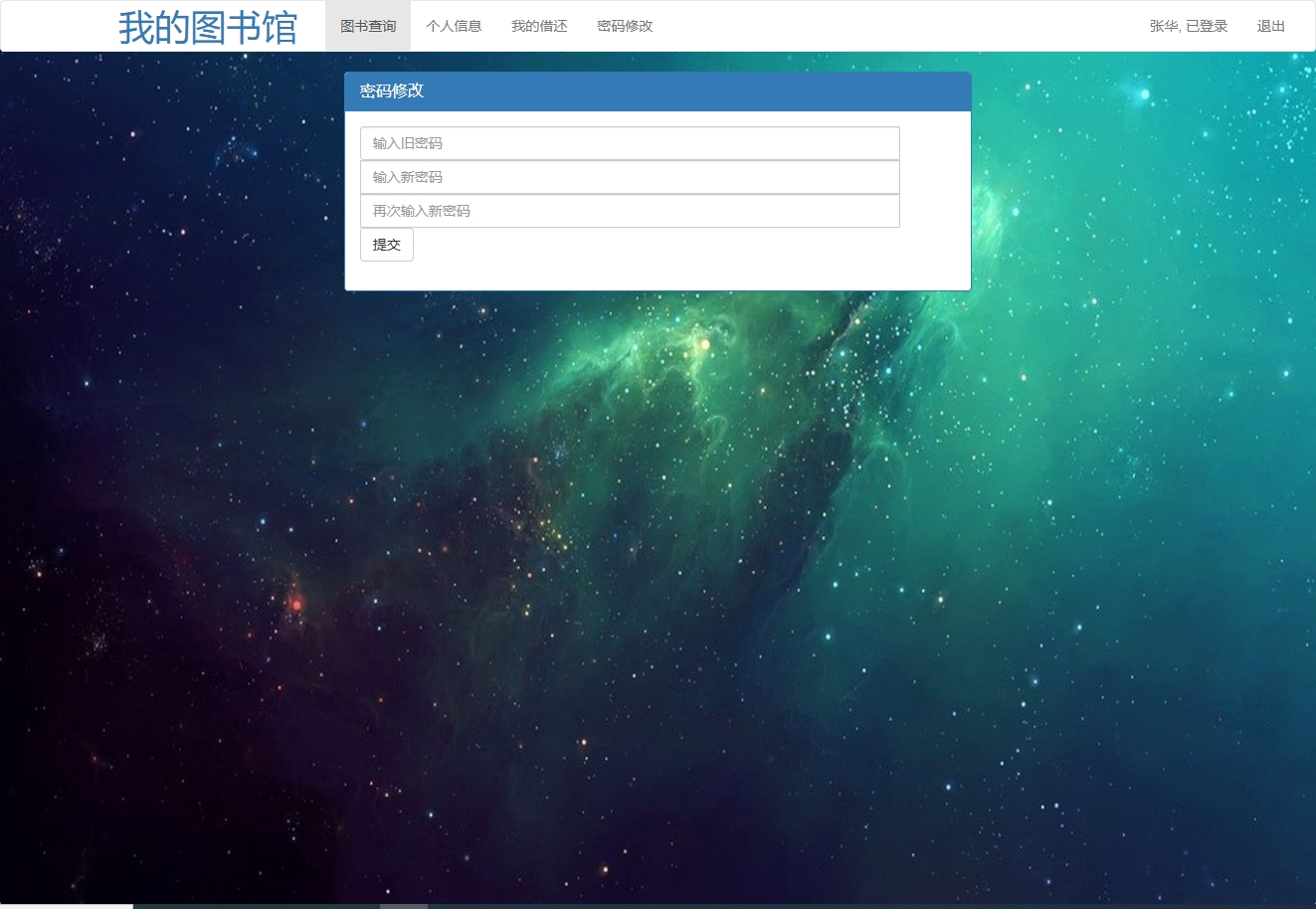
Task: Click the confirm password field below the new password
Action: click(629, 210)
